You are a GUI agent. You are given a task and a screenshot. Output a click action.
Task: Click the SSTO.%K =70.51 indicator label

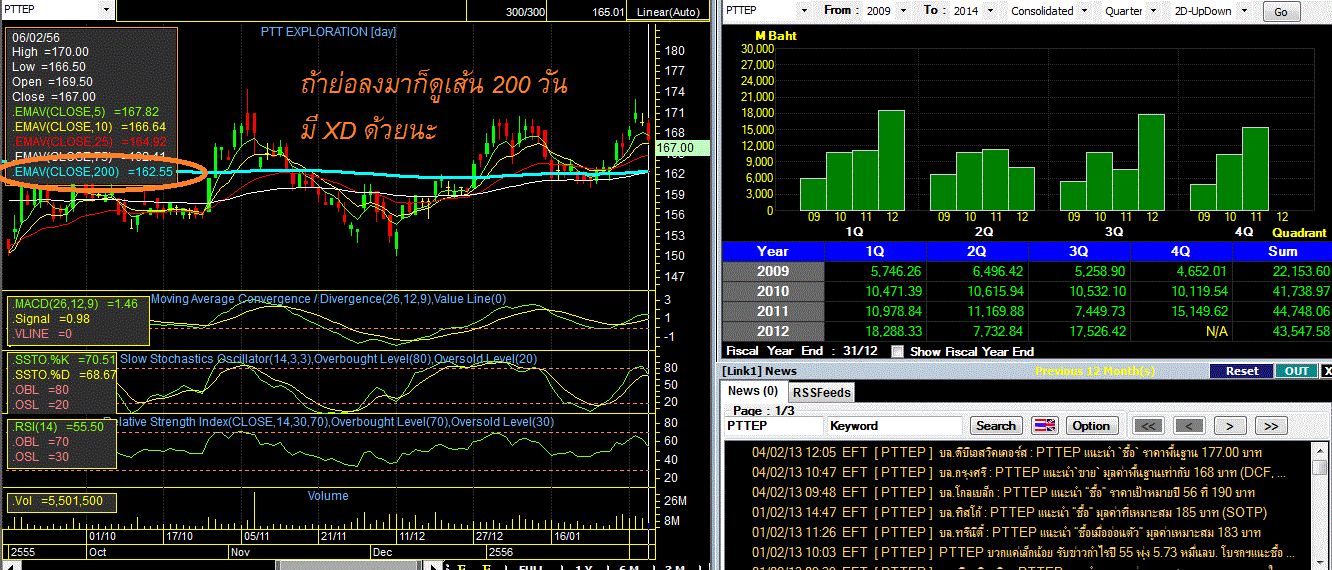(64, 359)
